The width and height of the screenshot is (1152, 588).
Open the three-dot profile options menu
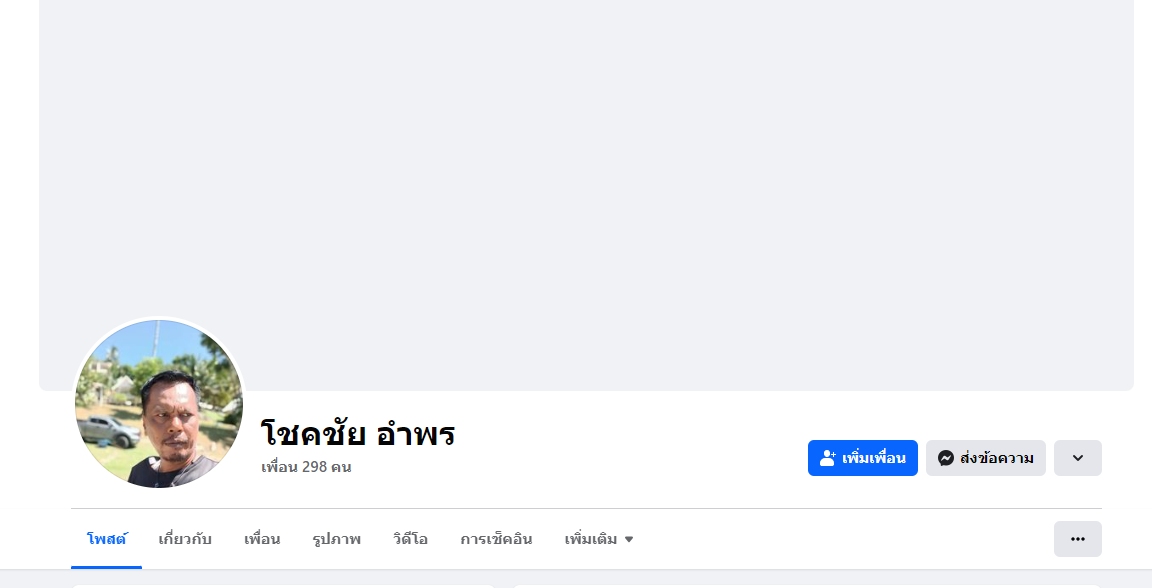[1077, 539]
